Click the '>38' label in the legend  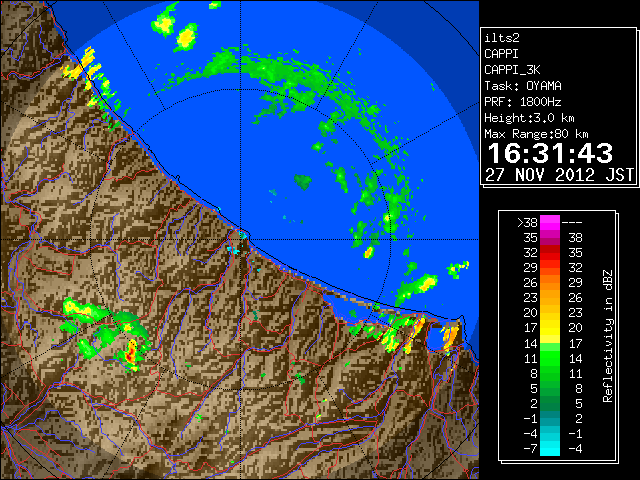click(x=527, y=222)
